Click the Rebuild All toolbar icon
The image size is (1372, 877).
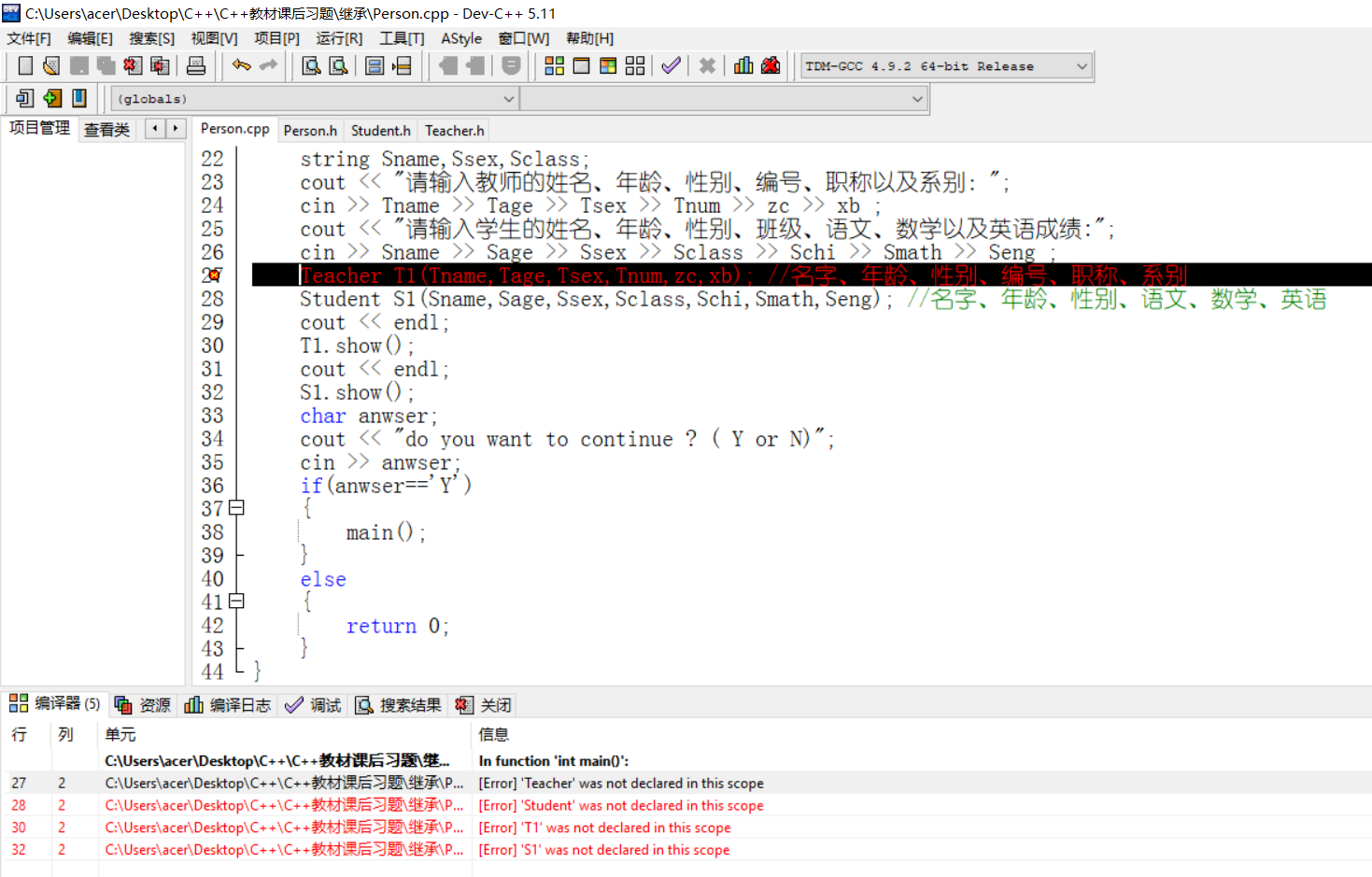pyautogui.click(x=635, y=65)
